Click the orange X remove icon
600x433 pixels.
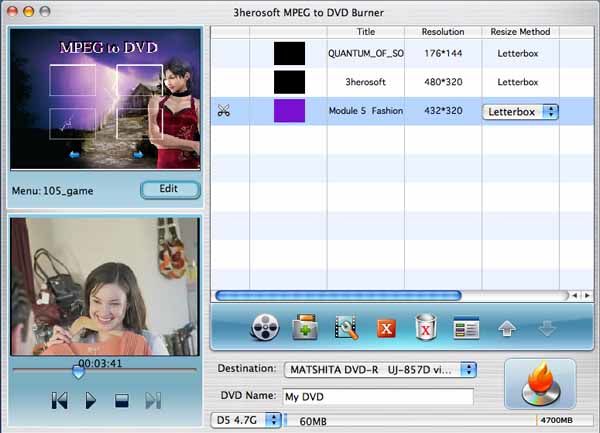386,329
